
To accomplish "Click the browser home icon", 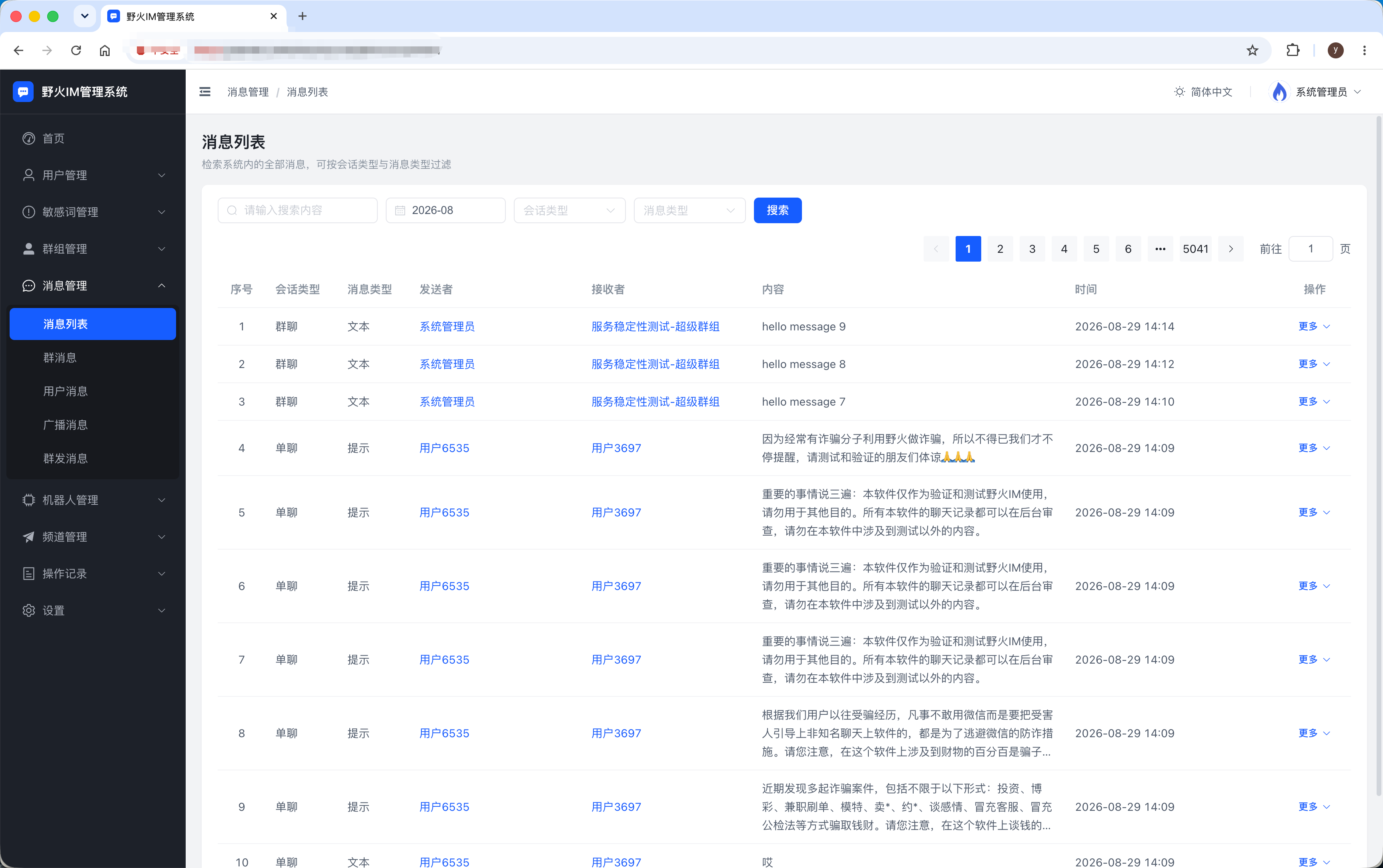I will 104,50.
